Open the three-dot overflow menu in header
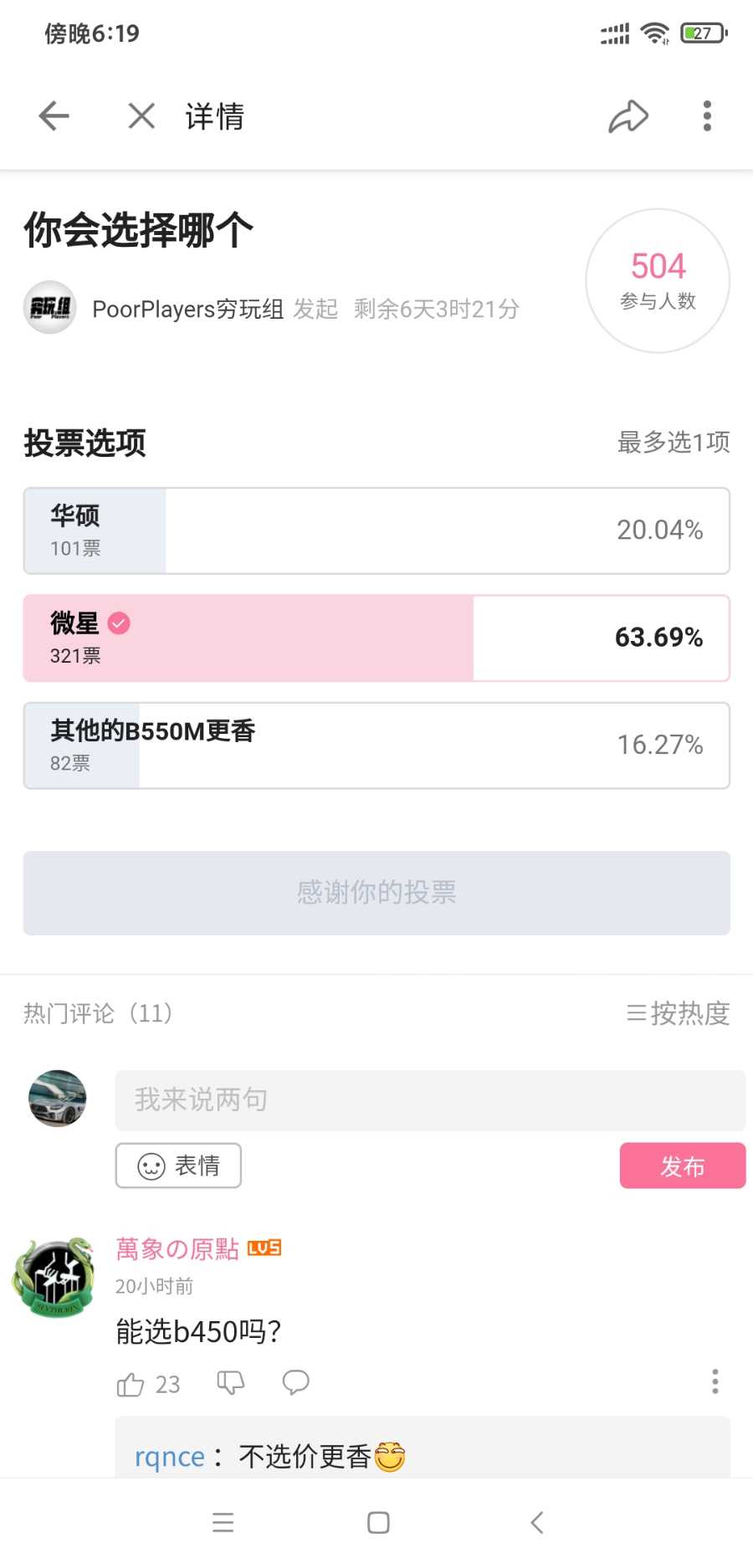This screenshot has height=1568, width=753. click(707, 116)
